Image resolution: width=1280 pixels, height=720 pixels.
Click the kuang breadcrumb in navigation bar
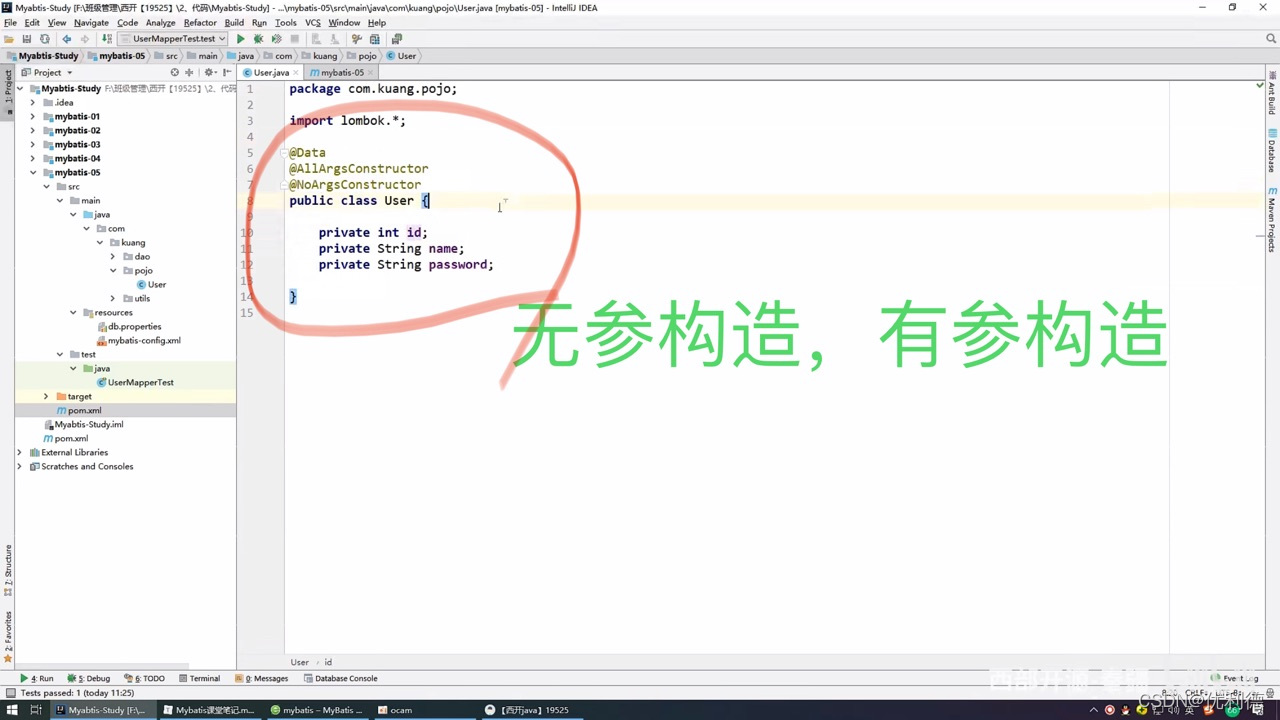(x=318, y=56)
